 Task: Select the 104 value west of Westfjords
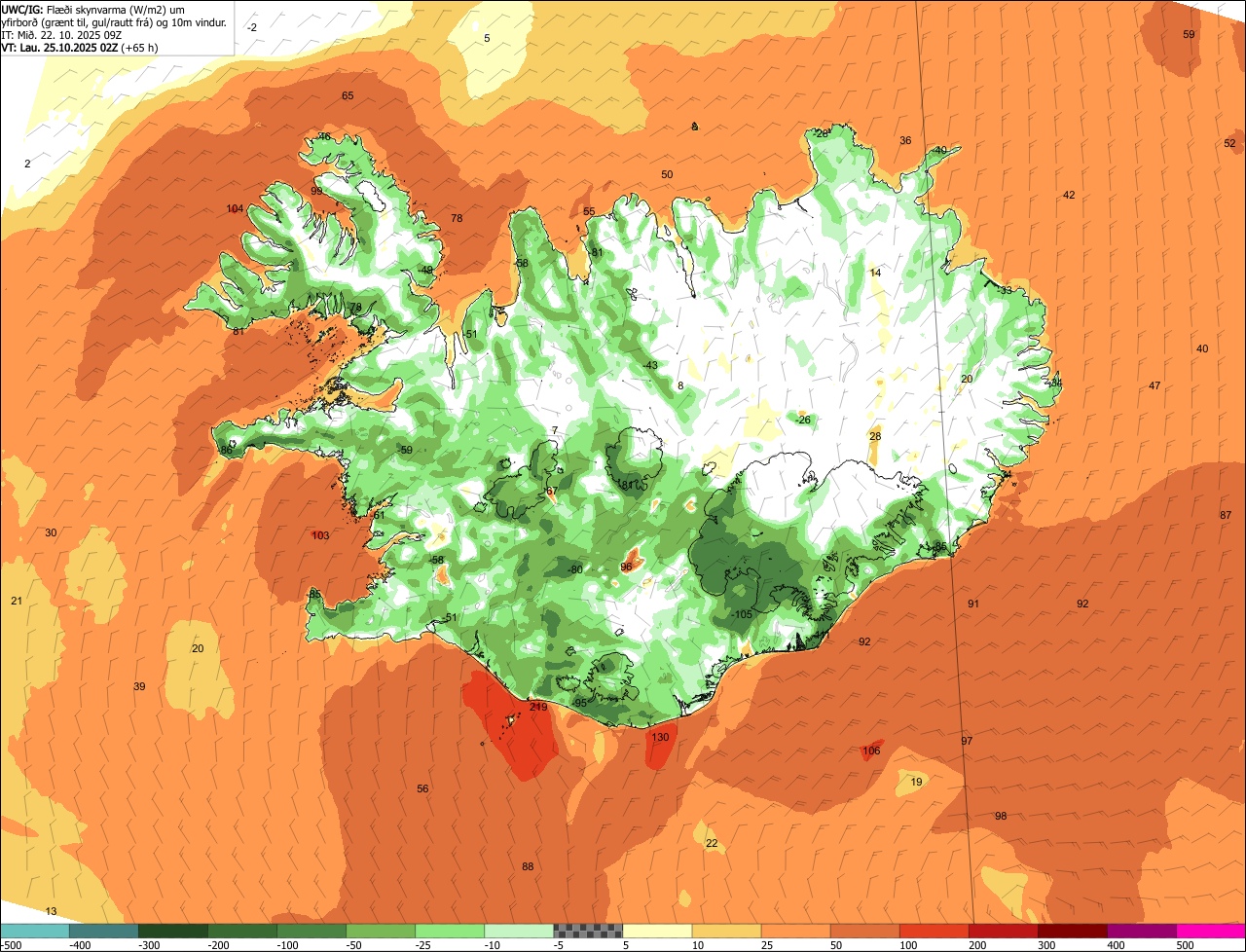tap(235, 209)
